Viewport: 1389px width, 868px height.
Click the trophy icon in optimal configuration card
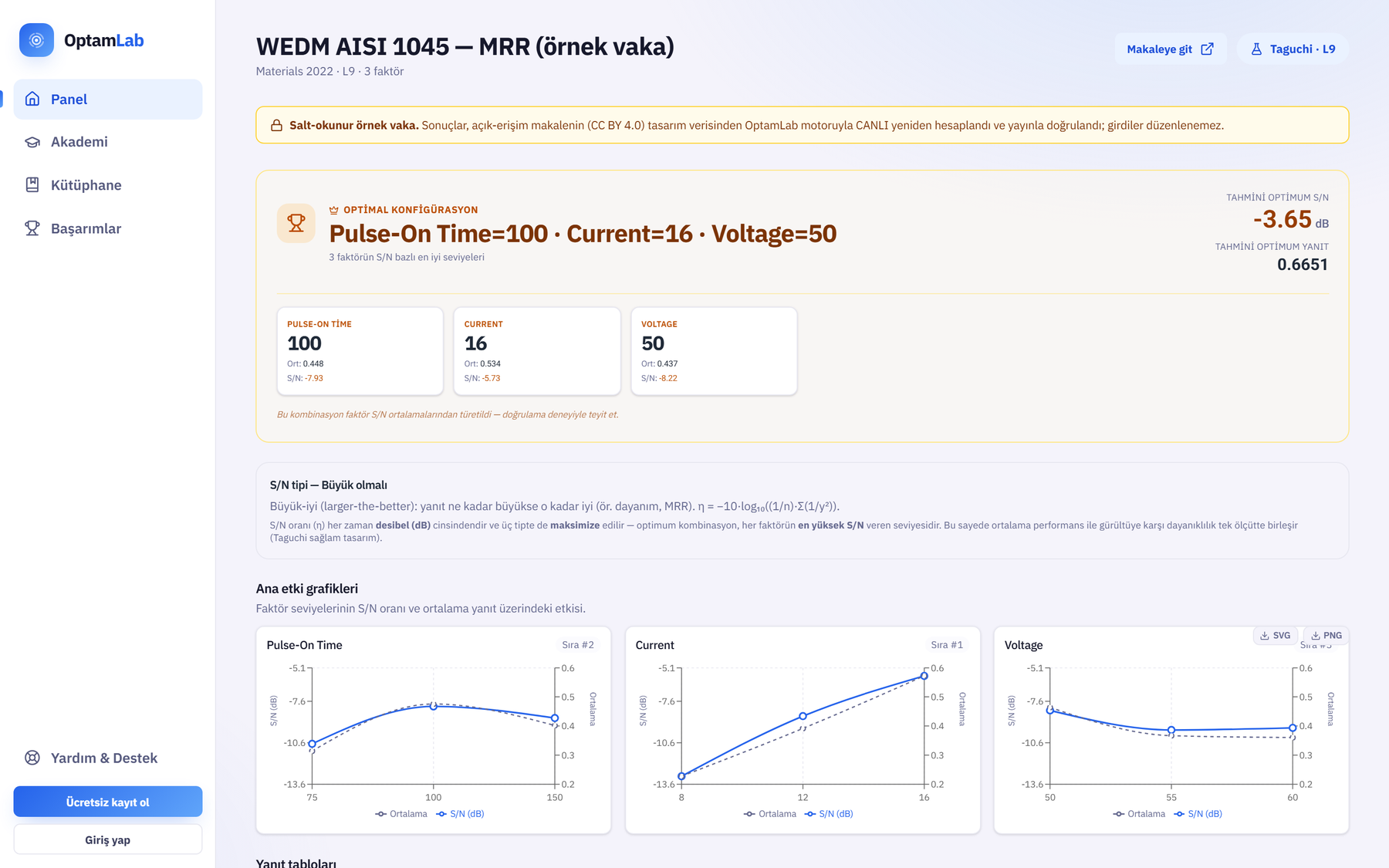pos(296,223)
